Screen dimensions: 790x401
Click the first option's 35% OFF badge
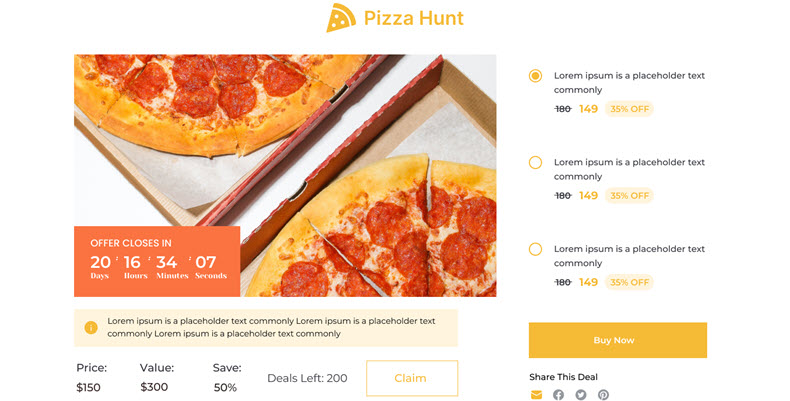pyautogui.click(x=629, y=109)
